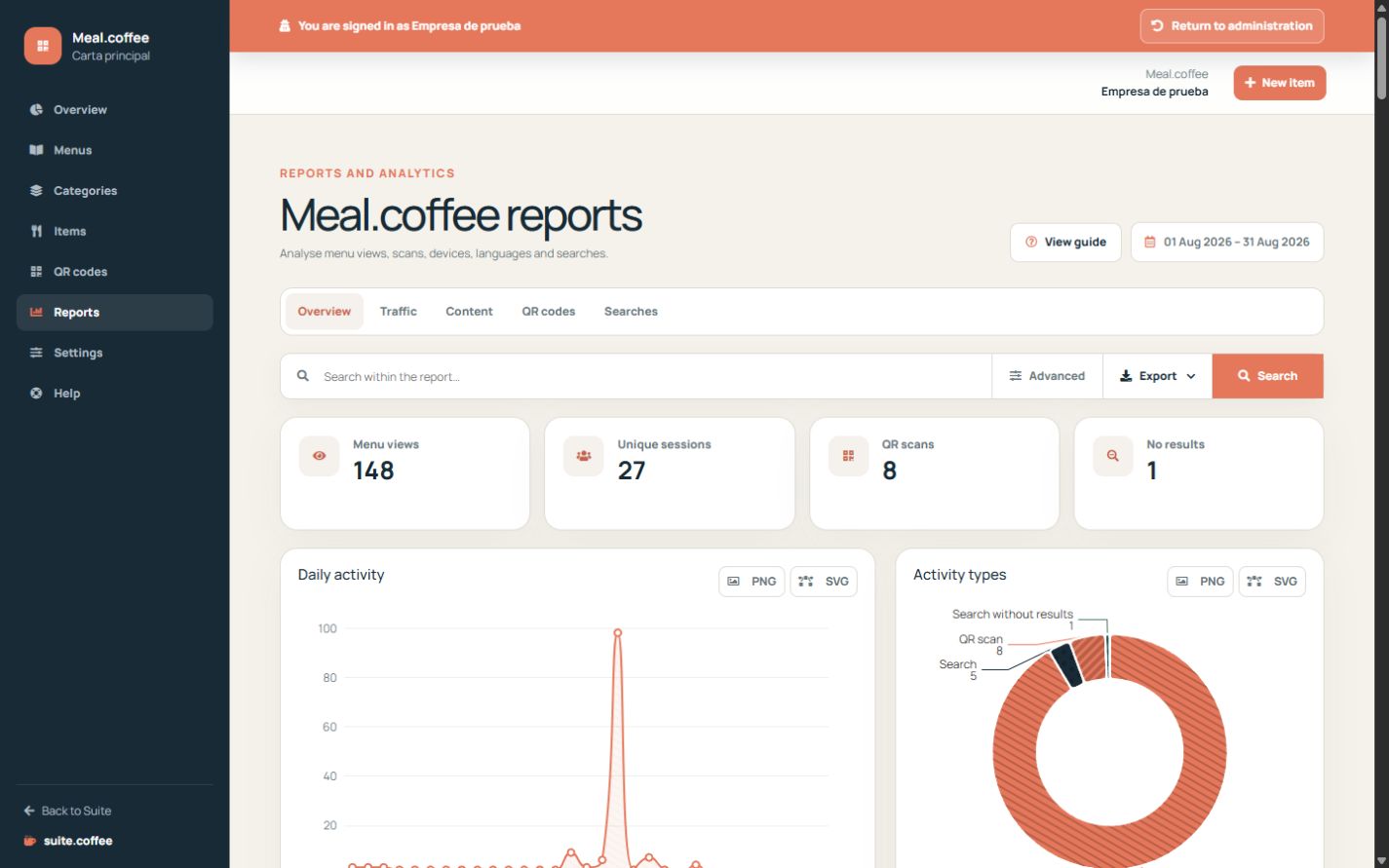Click the Items cutlery icon
Image resolution: width=1389 pixels, height=868 pixels.
(36, 231)
